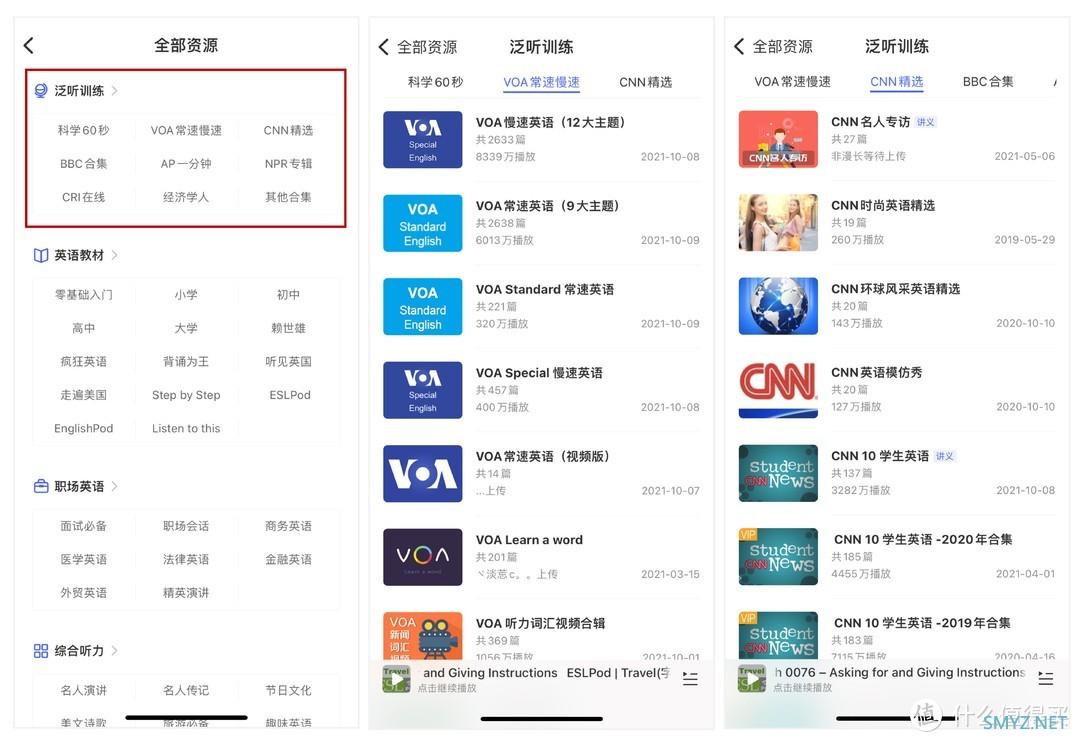Open the 泛听训练 globe icon section

[41, 91]
